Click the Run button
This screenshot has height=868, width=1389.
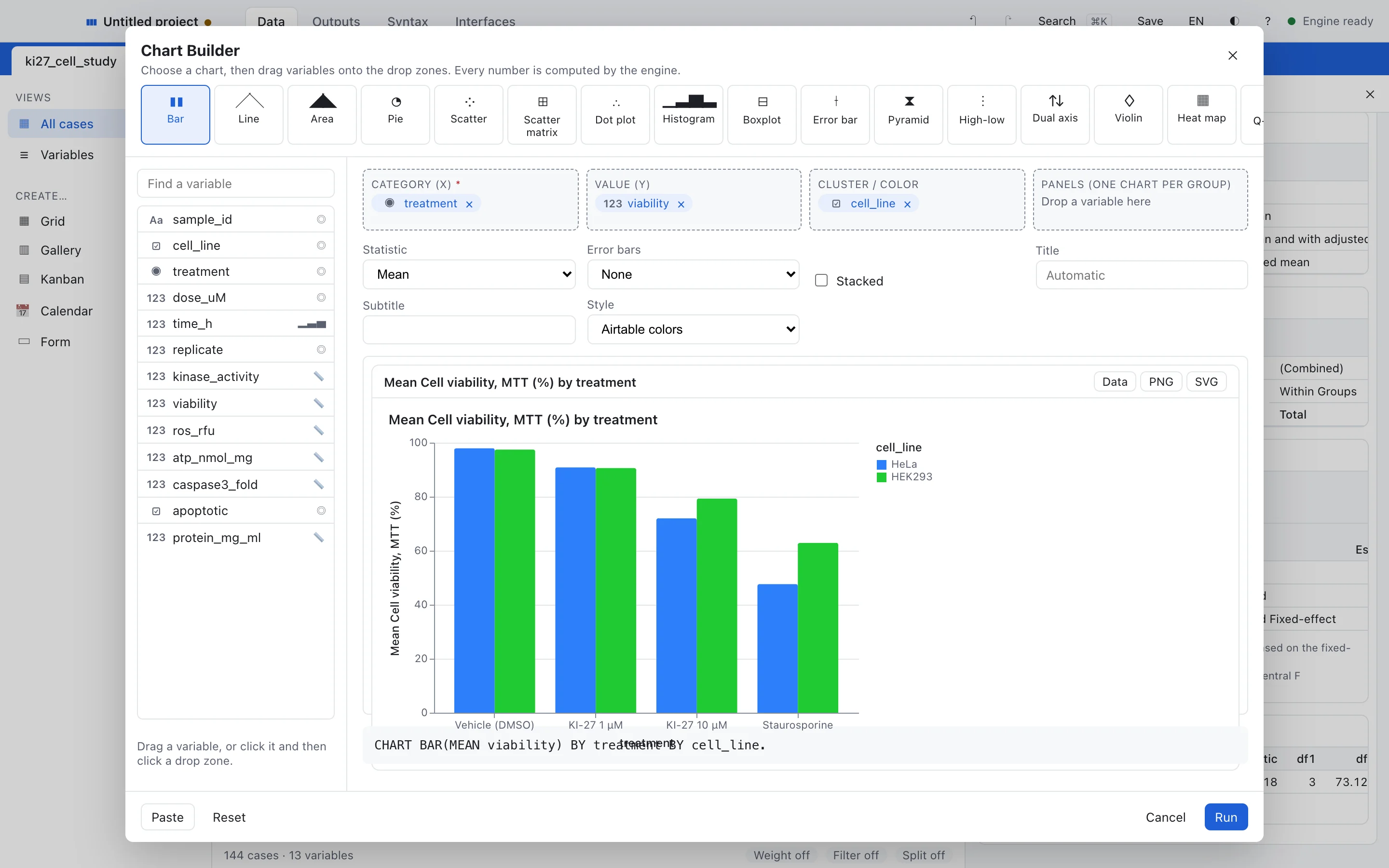1226,817
